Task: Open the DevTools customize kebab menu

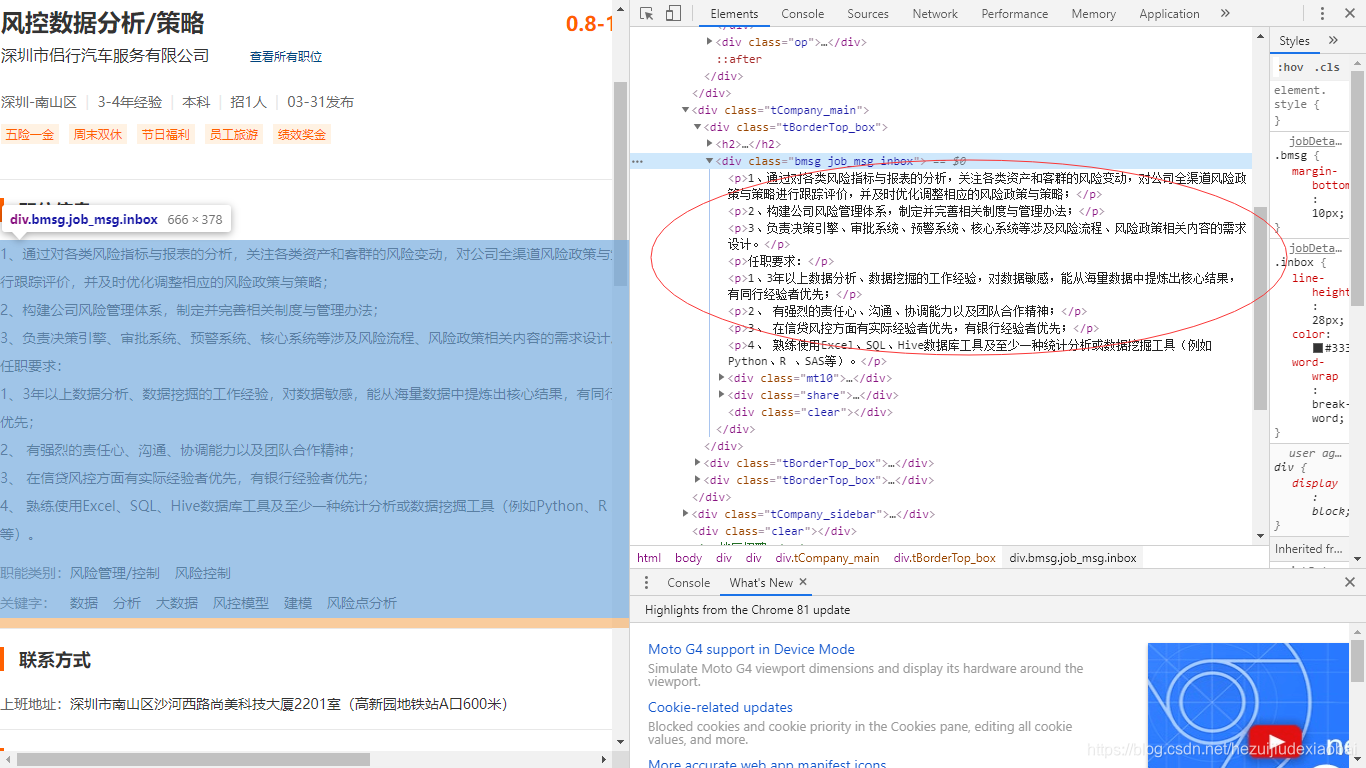Action: point(1322,13)
